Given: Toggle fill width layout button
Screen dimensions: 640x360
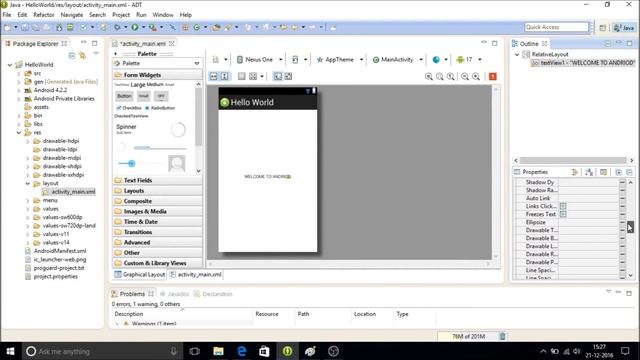Looking at the screenshot, I should [213, 76].
